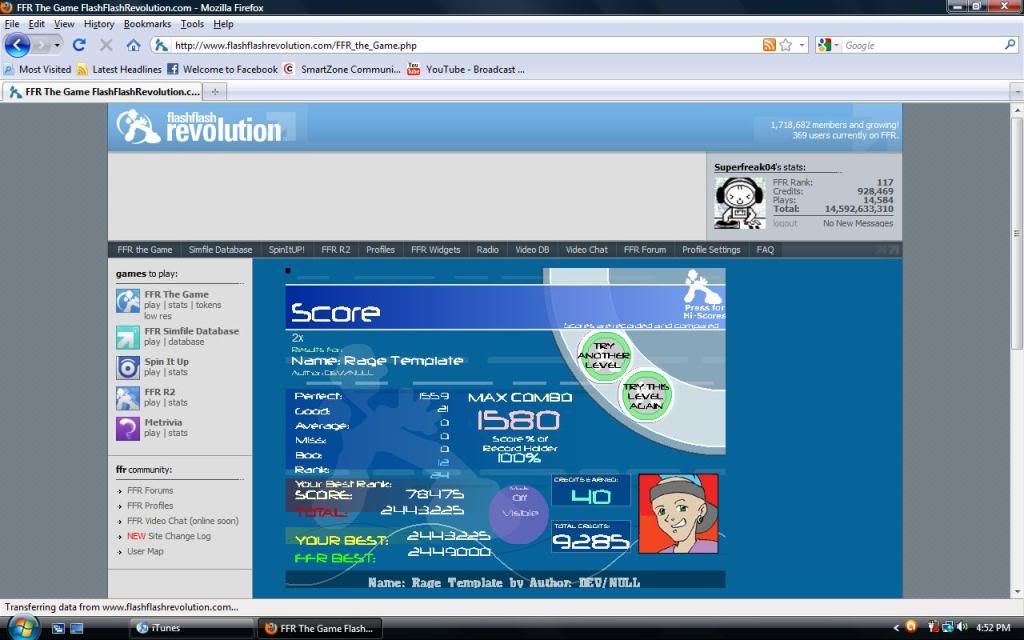The image size is (1024, 640).
Task: Open the Profile Settings nav tab
Action: [711, 250]
